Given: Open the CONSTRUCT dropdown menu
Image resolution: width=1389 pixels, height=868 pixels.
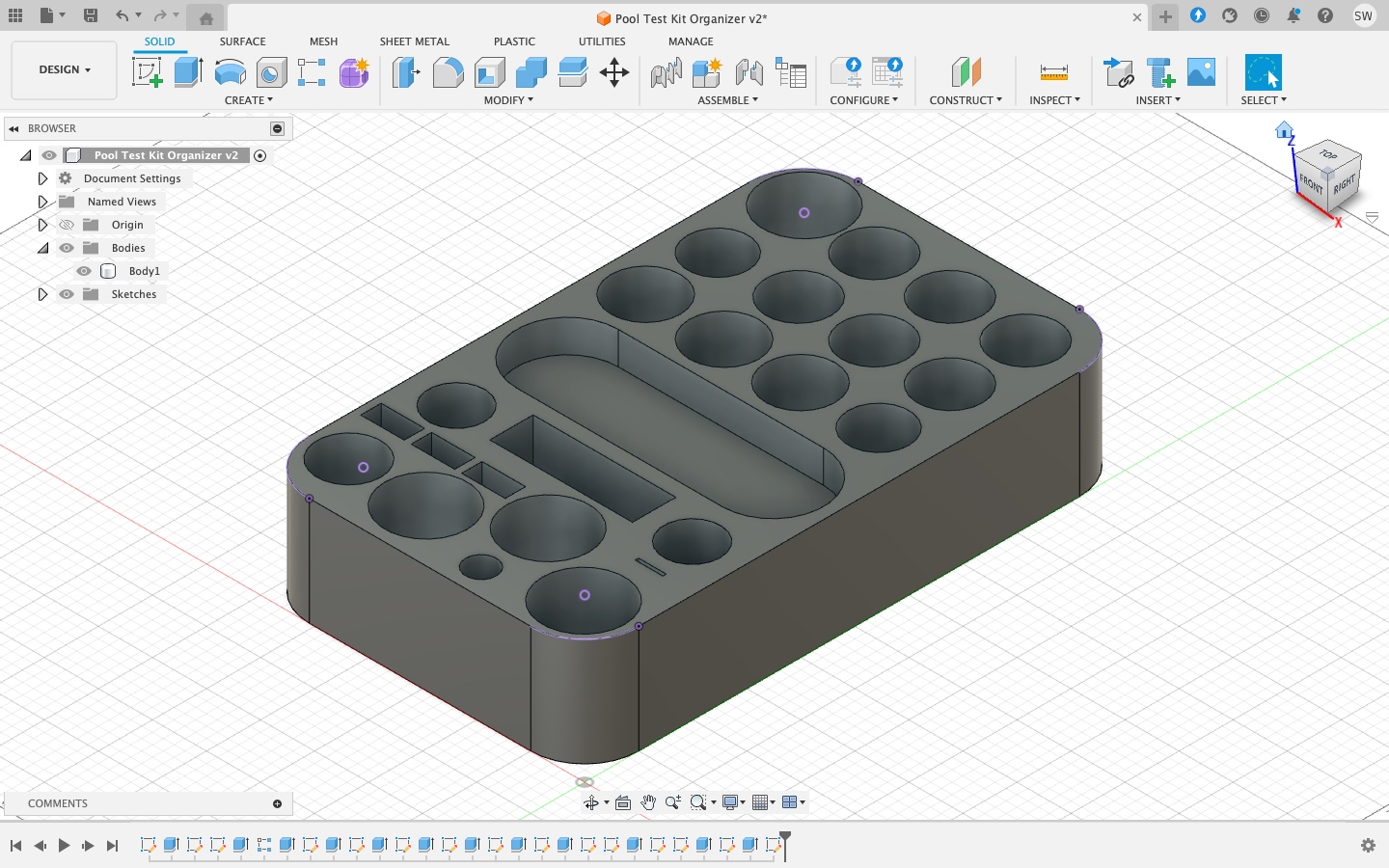Looking at the screenshot, I should tap(966, 100).
